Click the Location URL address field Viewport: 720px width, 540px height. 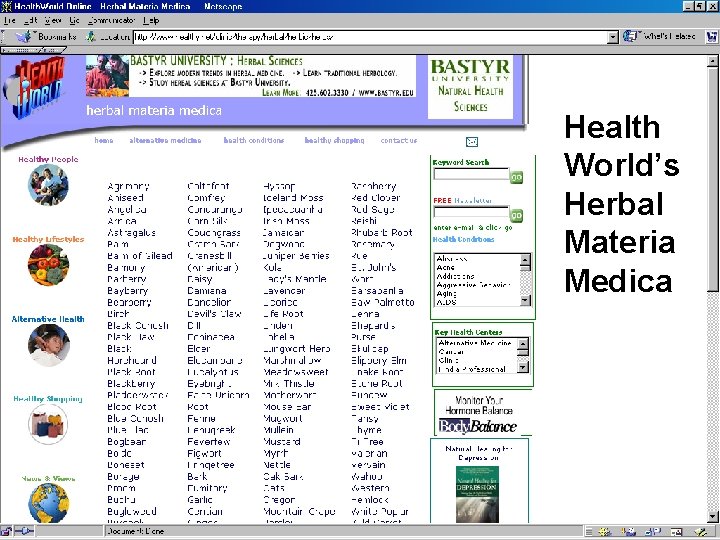(x=370, y=37)
